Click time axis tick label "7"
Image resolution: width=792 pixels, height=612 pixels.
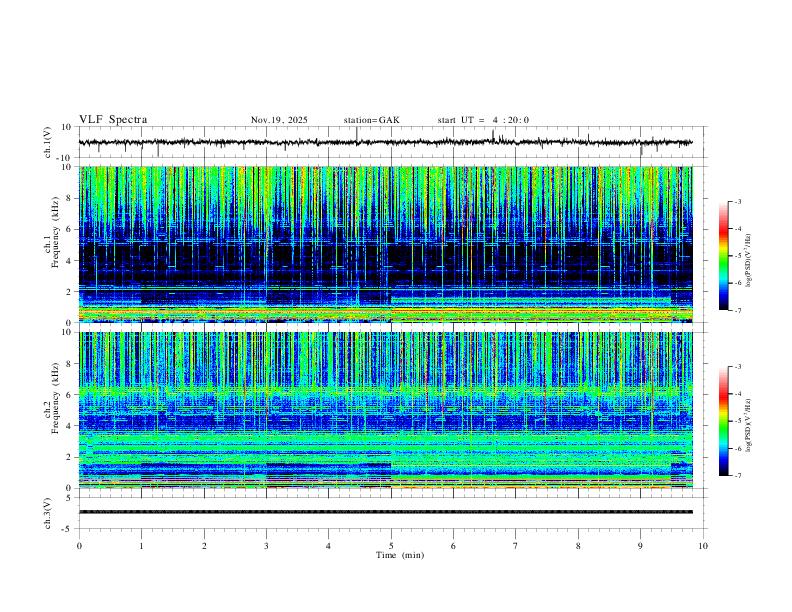pyautogui.click(x=516, y=546)
